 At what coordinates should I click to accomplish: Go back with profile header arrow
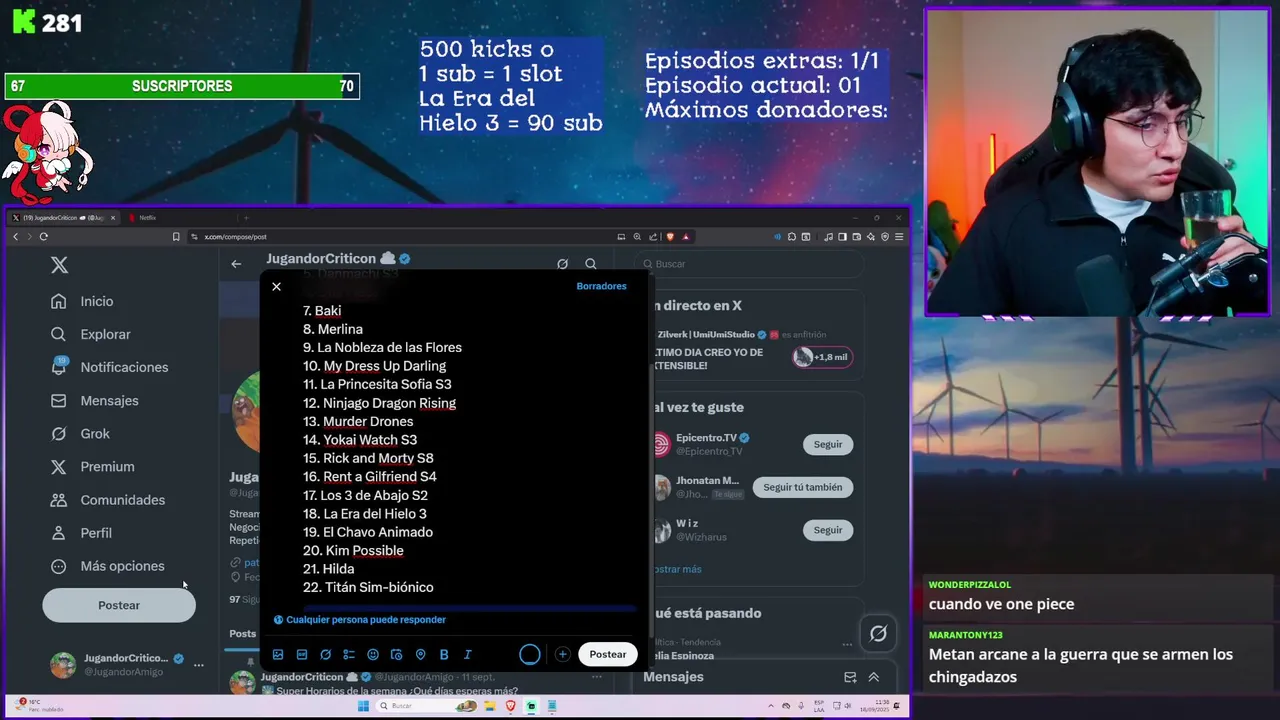(x=236, y=264)
